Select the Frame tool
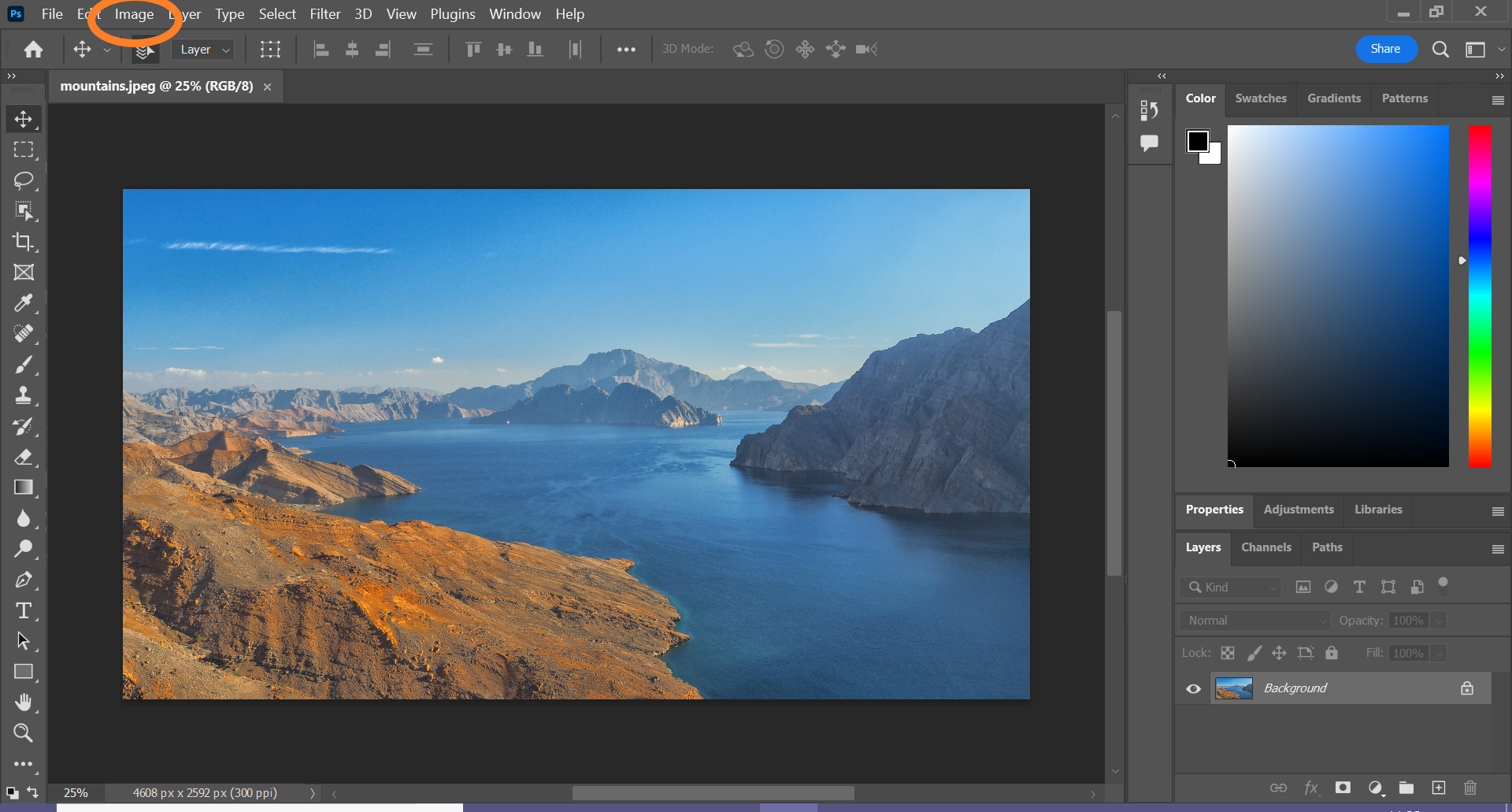This screenshot has height=812, width=1512. (x=24, y=273)
